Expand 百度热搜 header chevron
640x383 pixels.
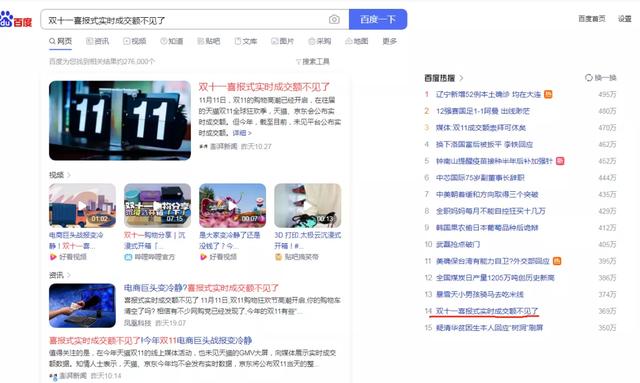pyautogui.click(x=461, y=78)
